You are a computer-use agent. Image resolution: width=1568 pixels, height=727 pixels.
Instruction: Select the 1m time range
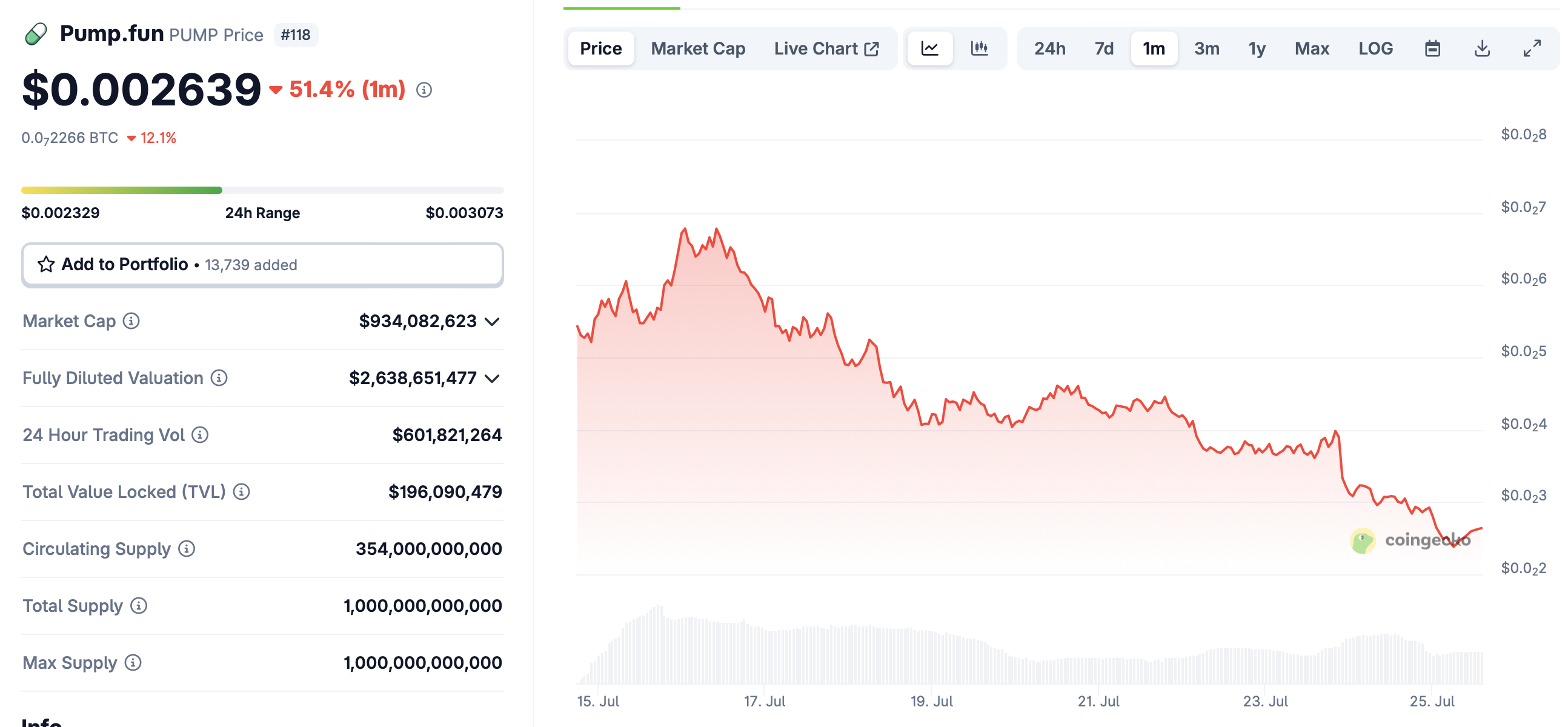(1154, 48)
